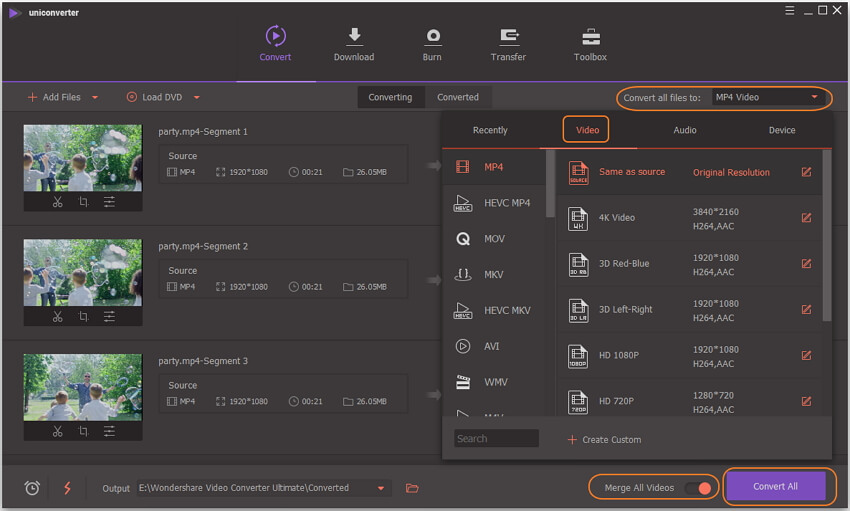Open output folder icon
Screen dimensions: 850x511
(x=412, y=488)
